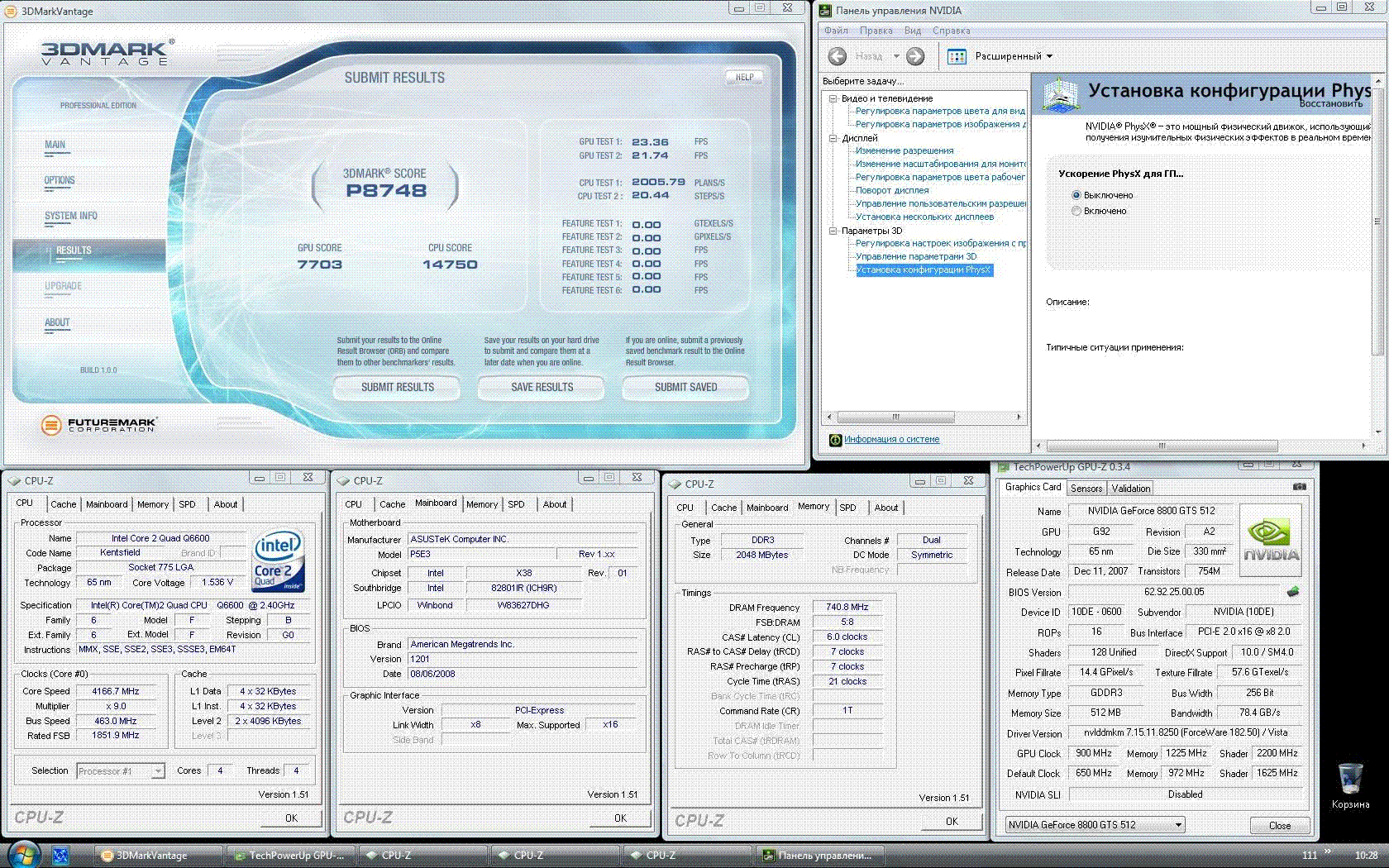
Task: Open the Вид menu
Action: [913, 31]
